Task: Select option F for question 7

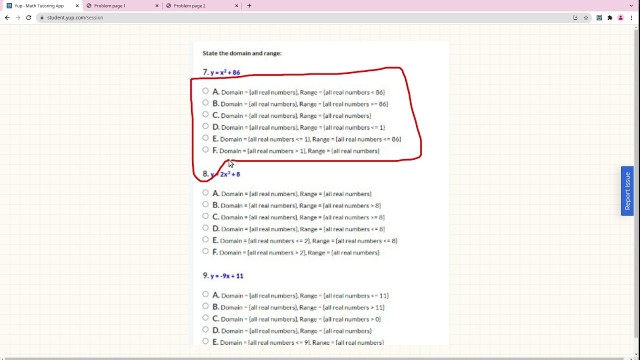Action: [x=205, y=150]
